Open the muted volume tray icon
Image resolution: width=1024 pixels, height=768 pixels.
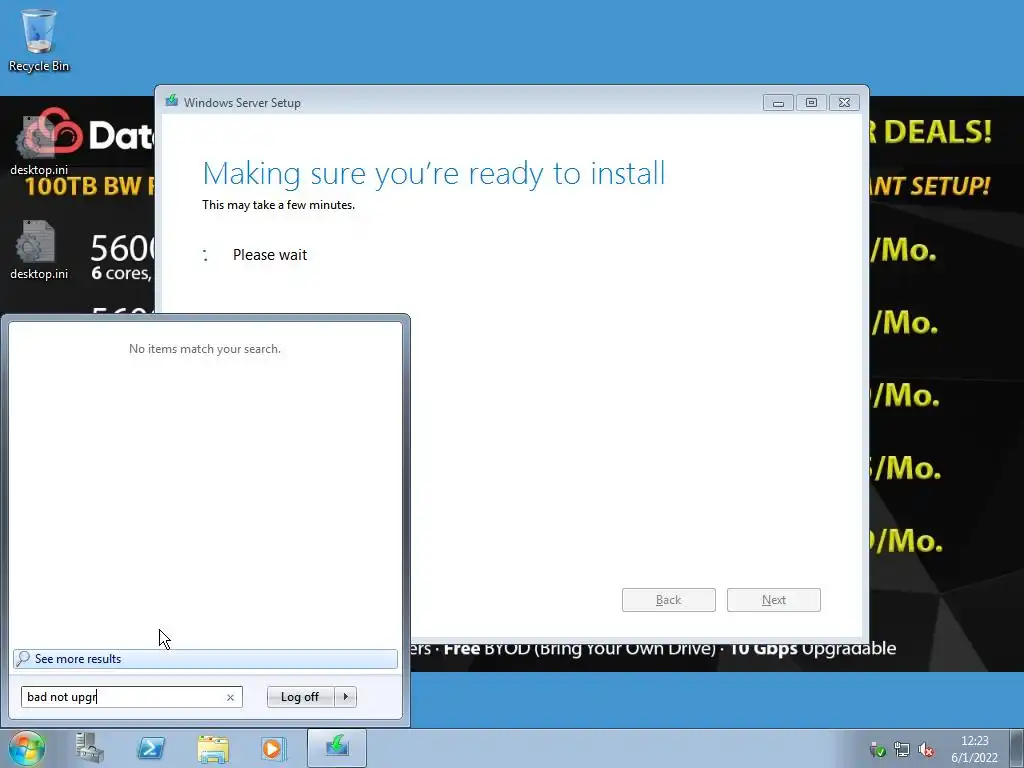point(926,749)
